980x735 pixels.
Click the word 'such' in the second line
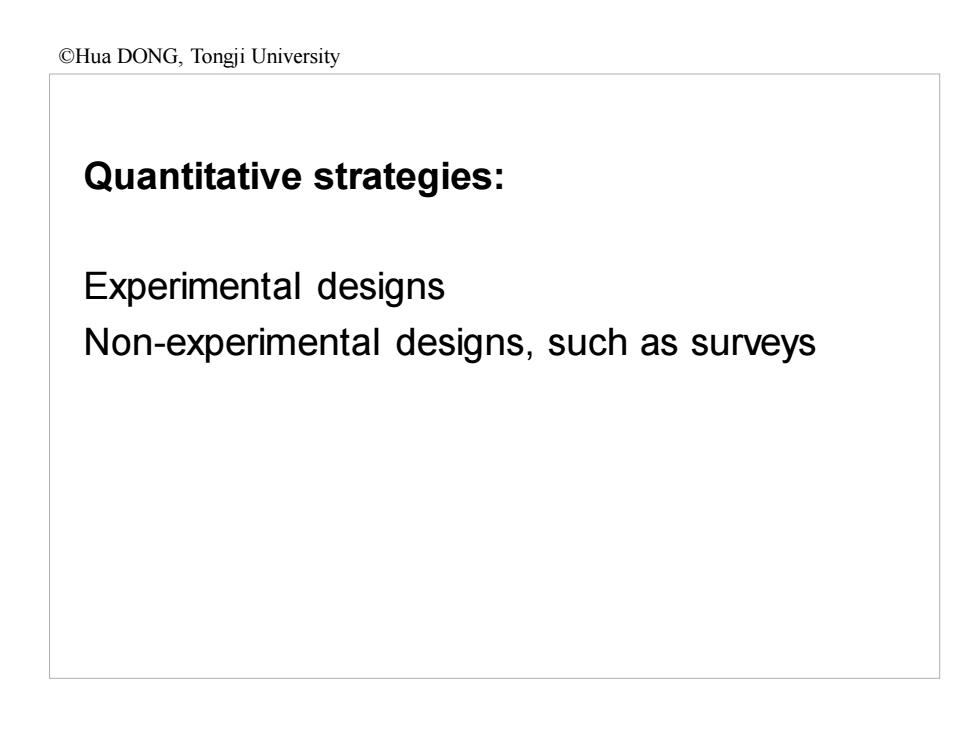(x=587, y=342)
